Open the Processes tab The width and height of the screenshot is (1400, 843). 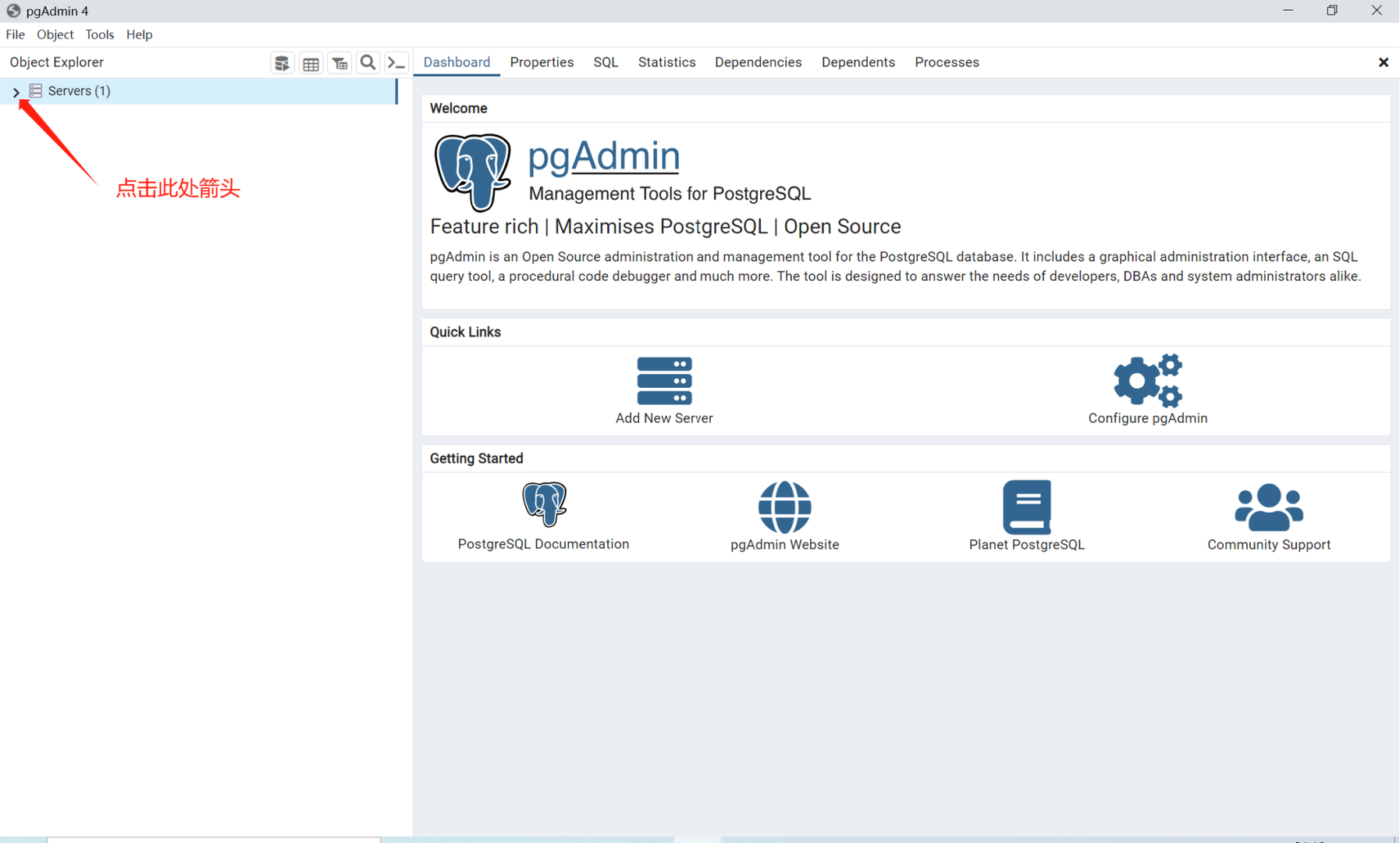coord(947,62)
